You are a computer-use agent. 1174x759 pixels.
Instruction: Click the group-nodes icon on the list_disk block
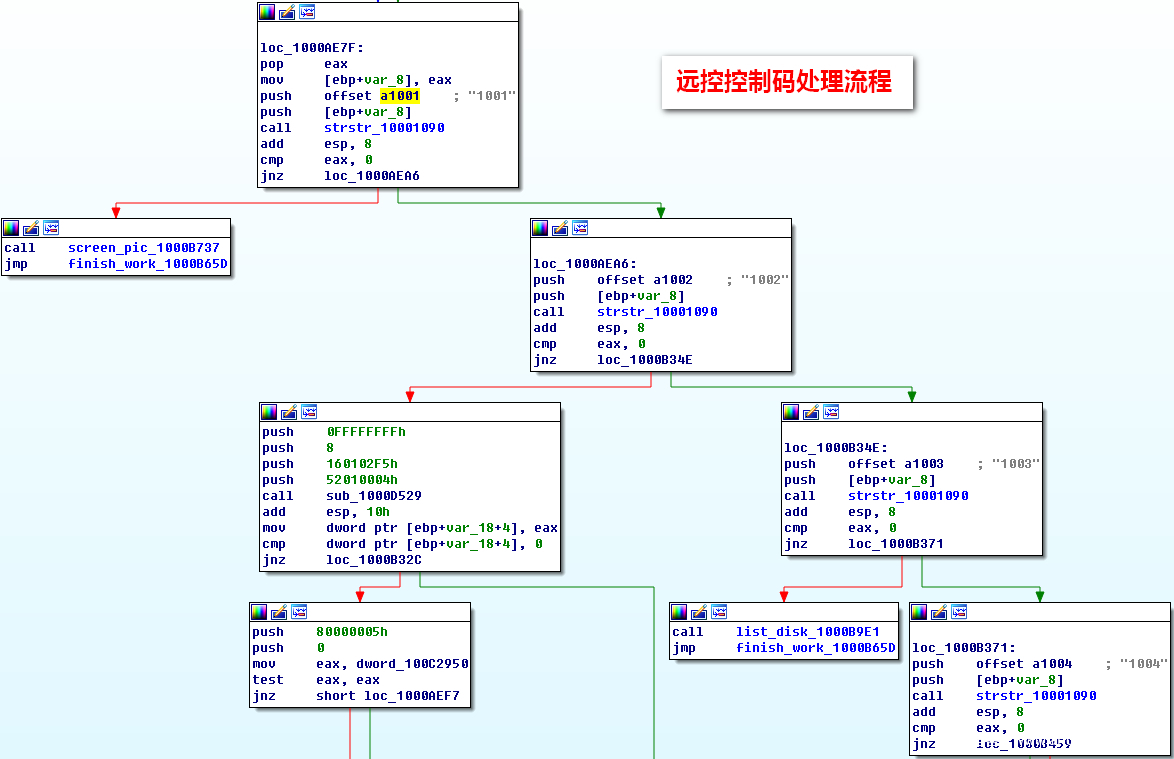719,612
